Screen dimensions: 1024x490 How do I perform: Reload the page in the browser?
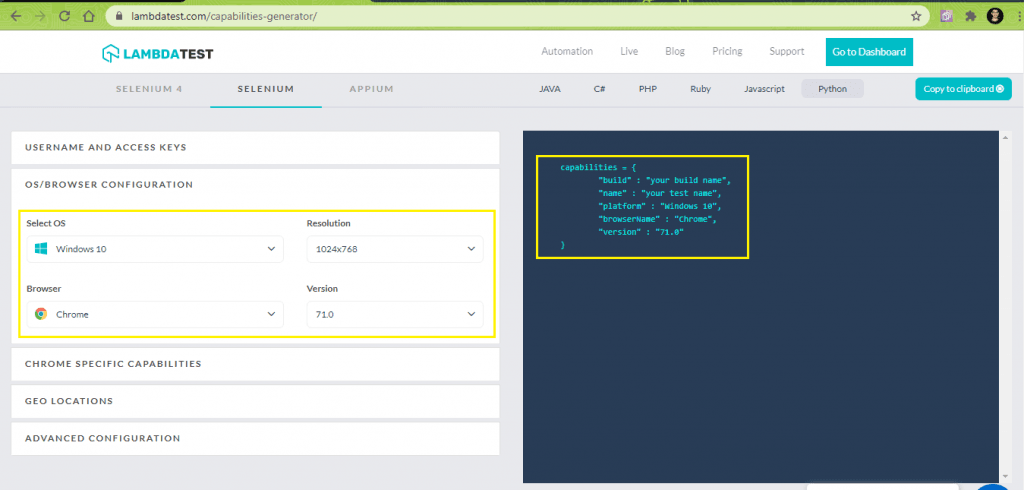tap(64, 16)
